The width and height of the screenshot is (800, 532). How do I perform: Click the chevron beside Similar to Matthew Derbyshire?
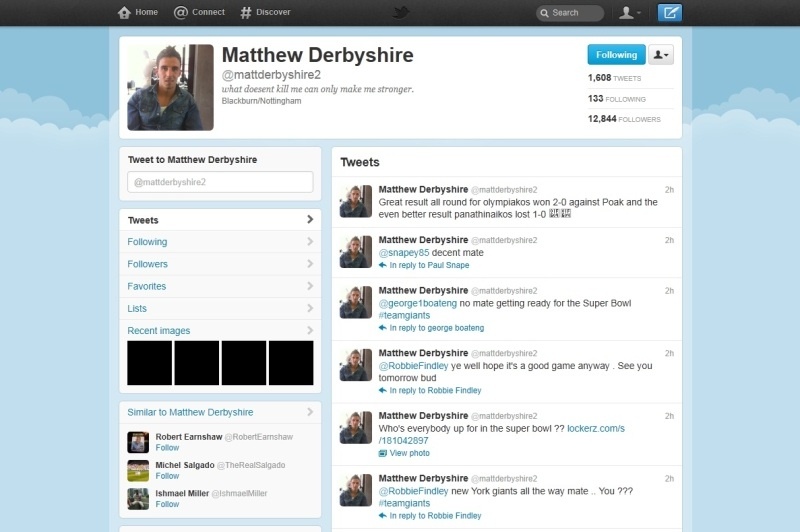[x=310, y=412]
